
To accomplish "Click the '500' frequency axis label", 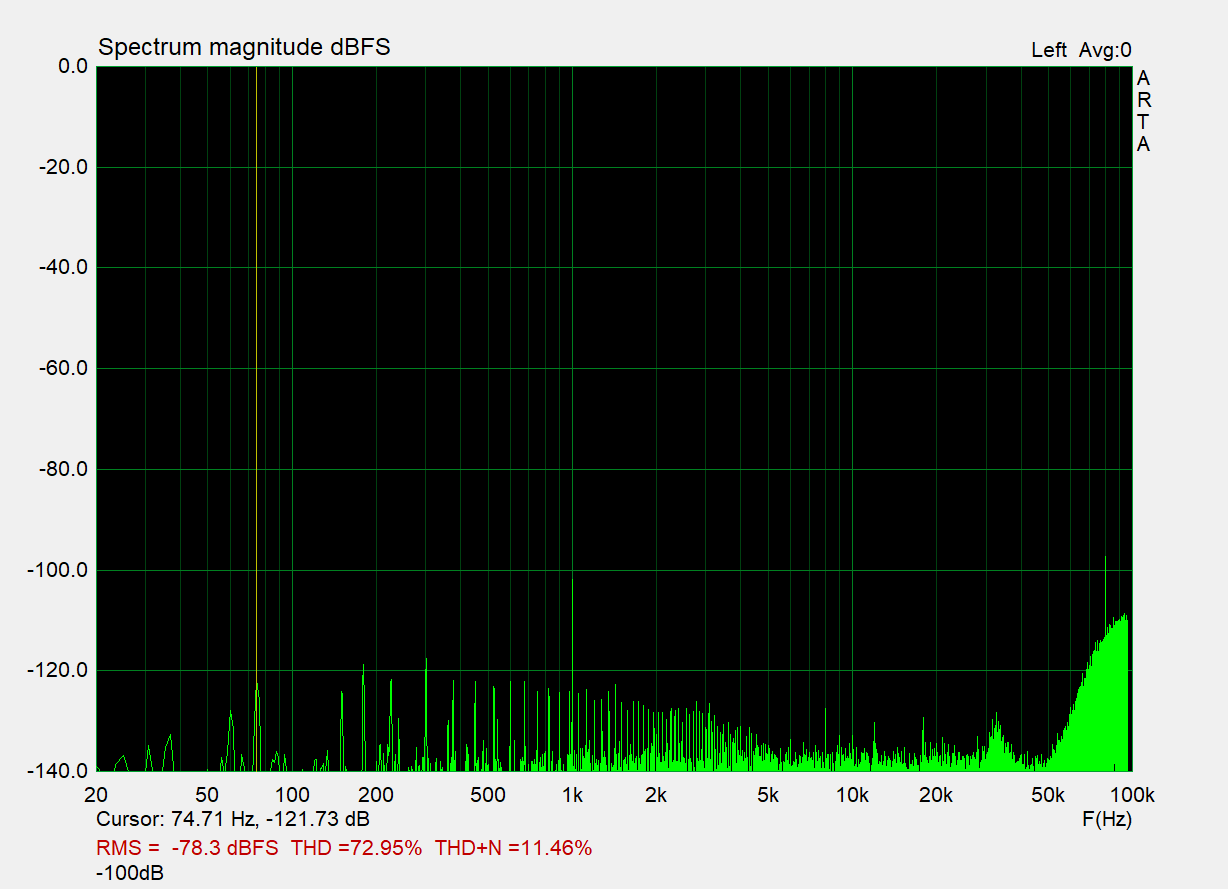I will click(488, 796).
